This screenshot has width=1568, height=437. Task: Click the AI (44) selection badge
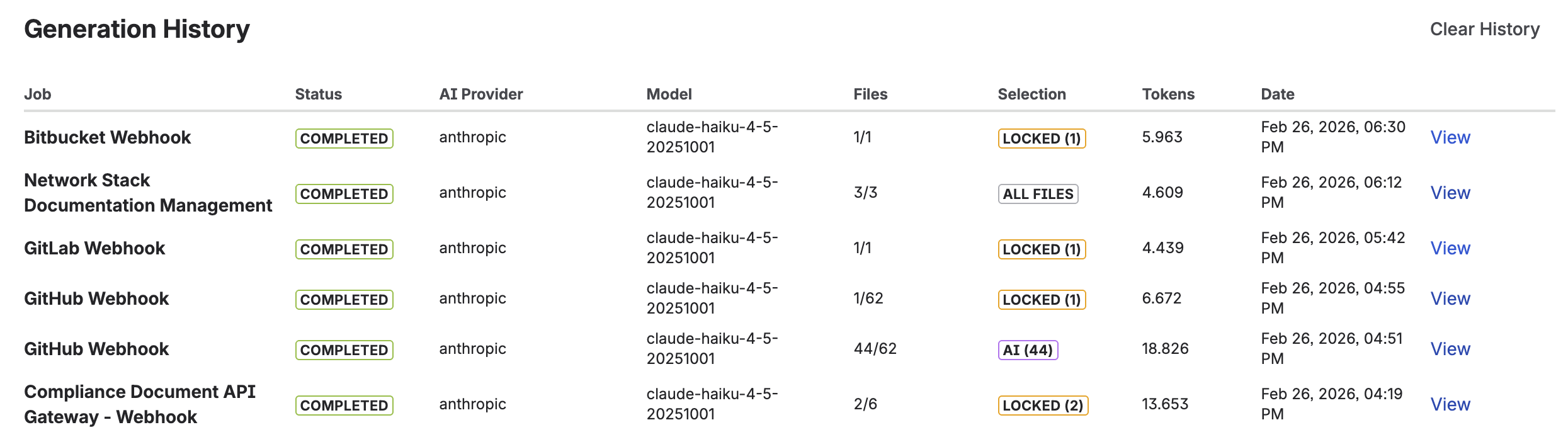click(x=1028, y=350)
